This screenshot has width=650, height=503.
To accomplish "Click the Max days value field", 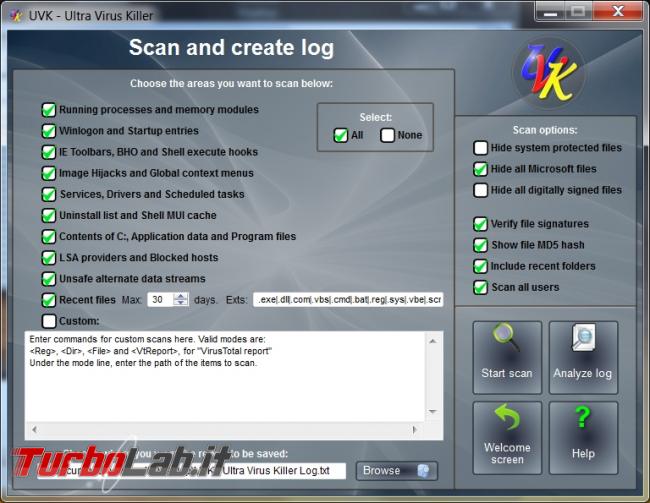I will tap(160, 300).
